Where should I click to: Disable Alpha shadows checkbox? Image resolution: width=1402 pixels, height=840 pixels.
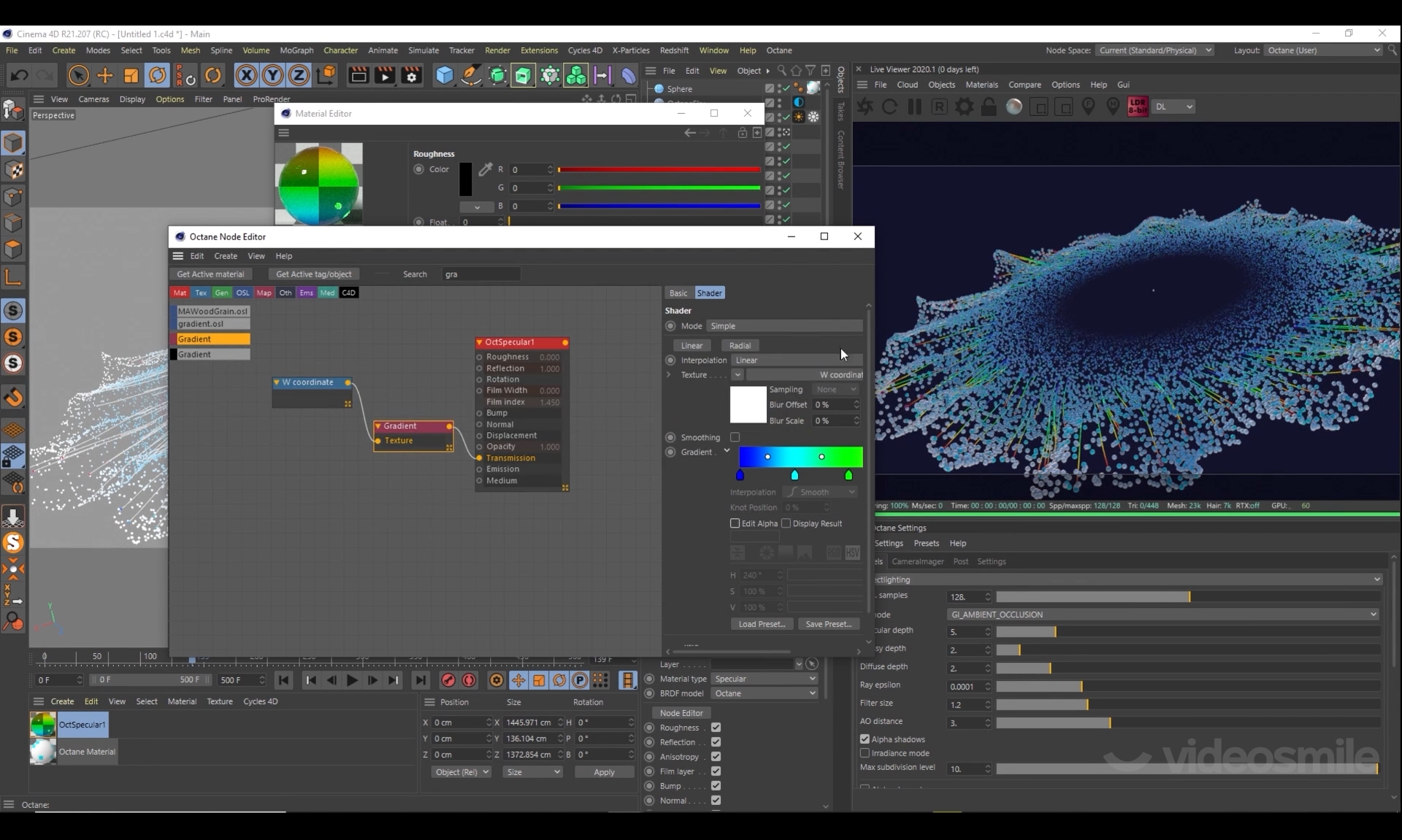point(865,739)
